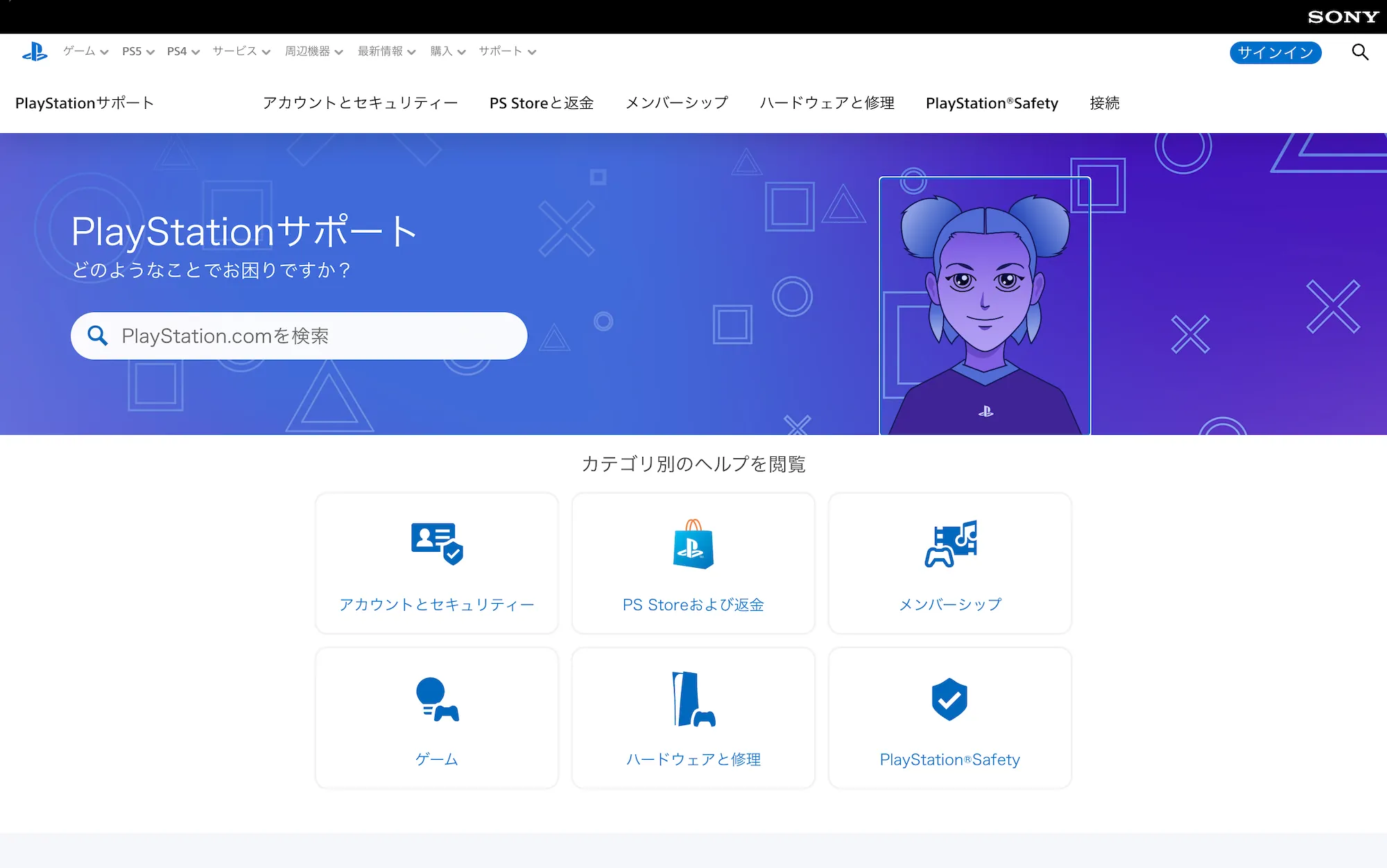
Task: Click the PlayStation logo icon
Action: [x=35, y=52]
